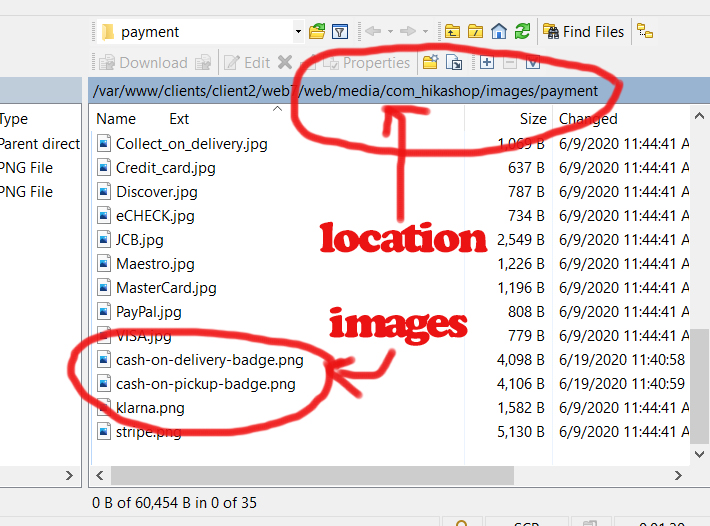710x526 pixels.
Task: Click the select files plus icon
Action: tap(487, 62)
